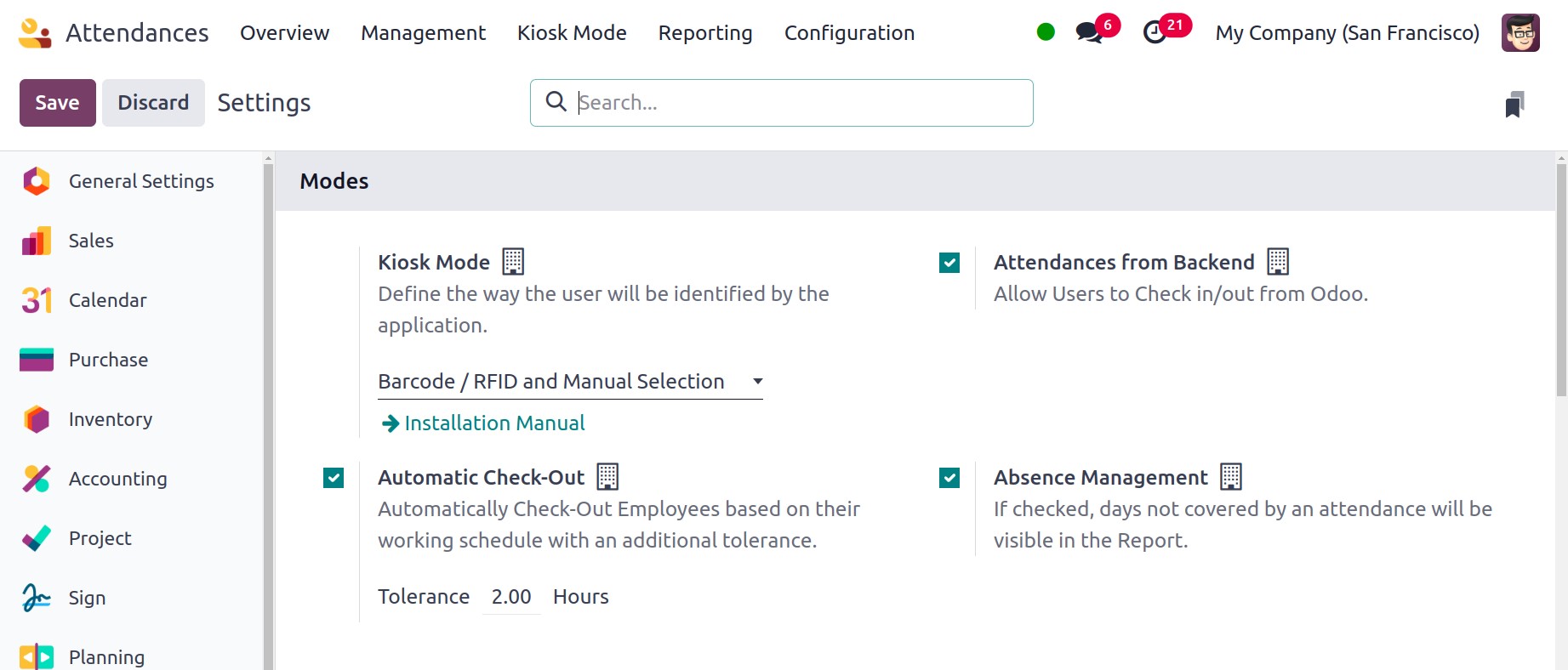Screen dimensions: 1568x670
Task: Open Accounting settings in sidebar
Action: (117, 479)
